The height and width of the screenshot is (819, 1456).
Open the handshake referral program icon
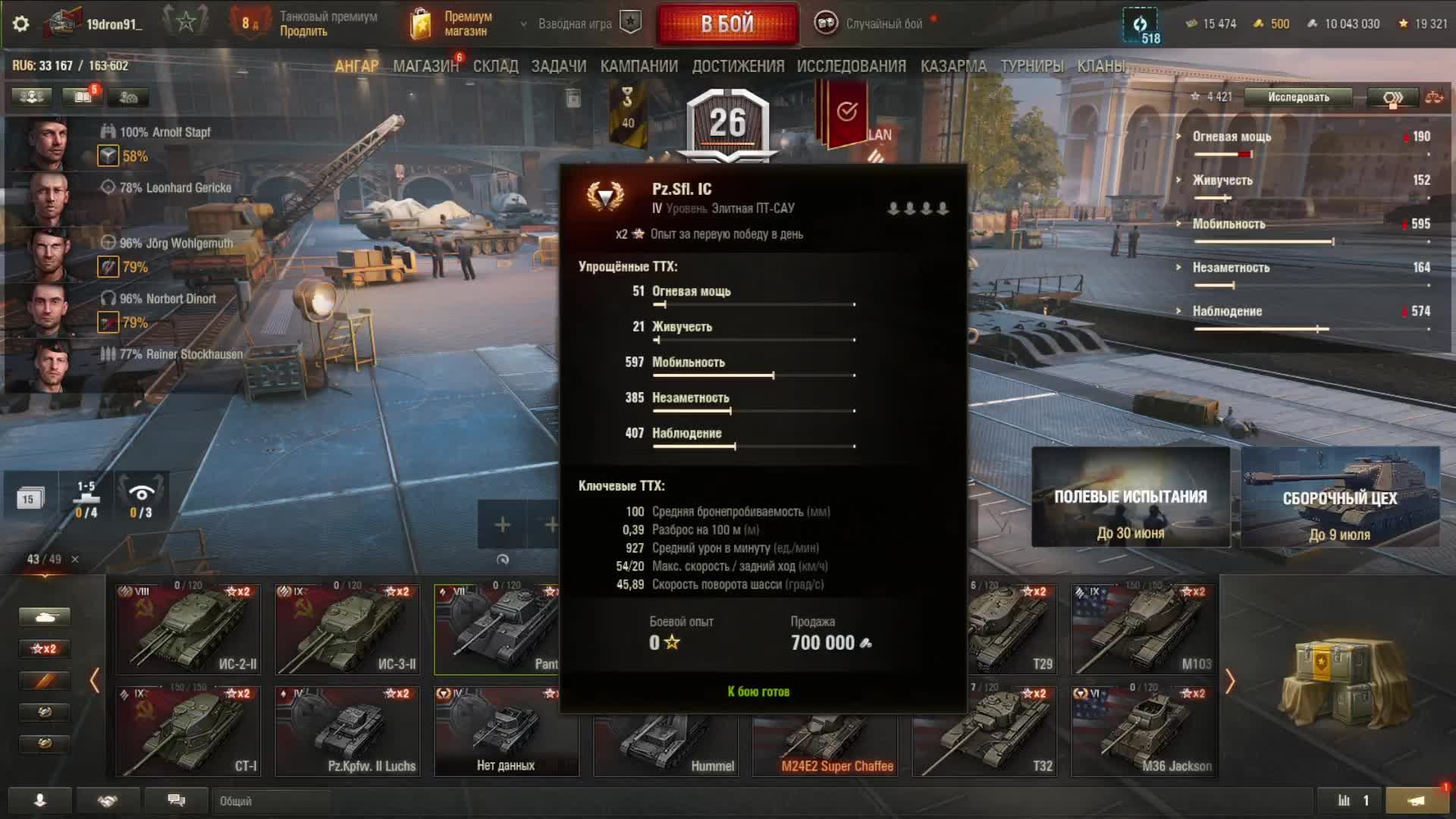pos(107,800)
